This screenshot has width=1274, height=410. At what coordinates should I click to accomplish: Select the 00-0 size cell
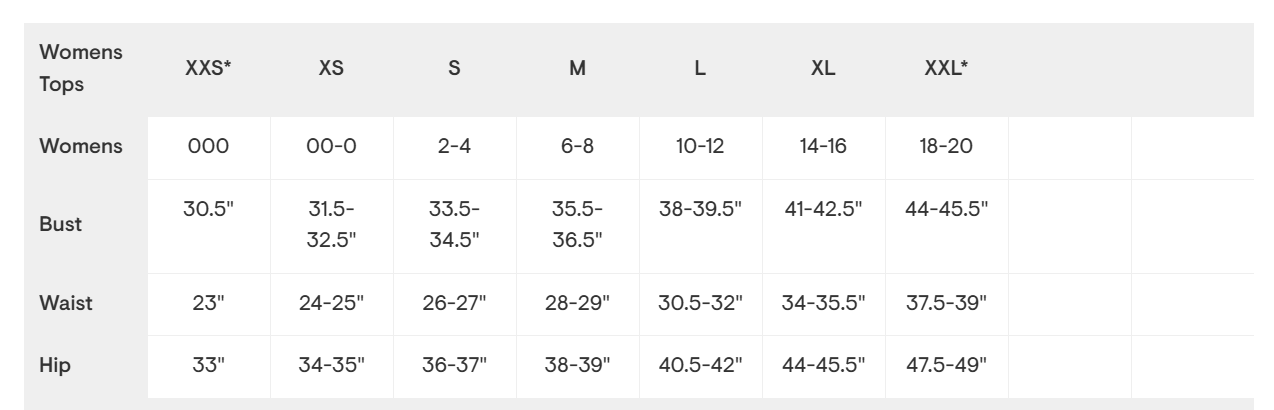tap(332, 146)
